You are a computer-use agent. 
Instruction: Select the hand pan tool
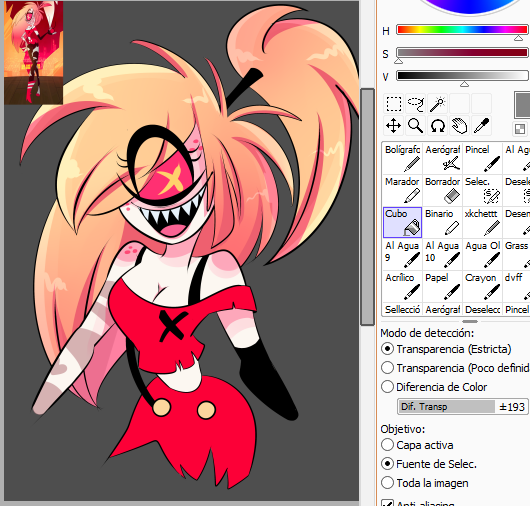[459, 126]
